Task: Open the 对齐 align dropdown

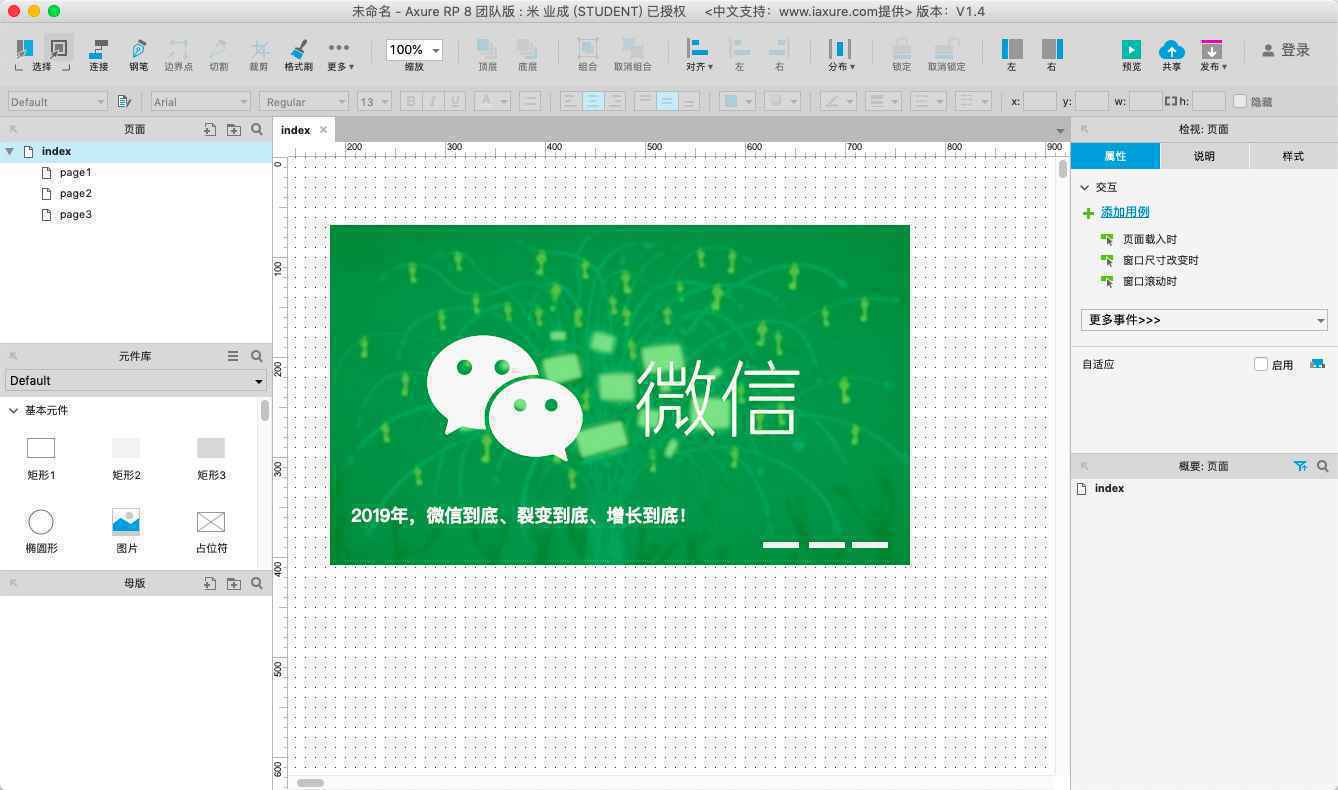Action: coord(699,55)
